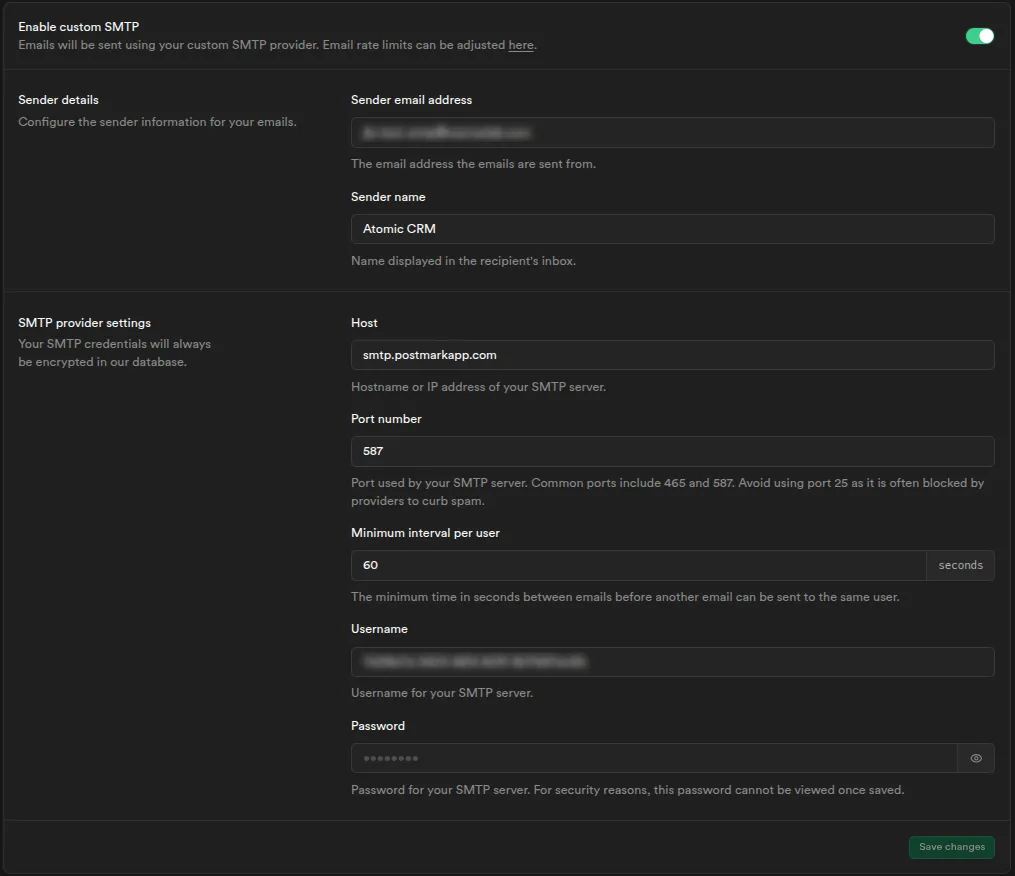Click the Sender email address field
Screen dimensions: 1015x876
(672, 132)
